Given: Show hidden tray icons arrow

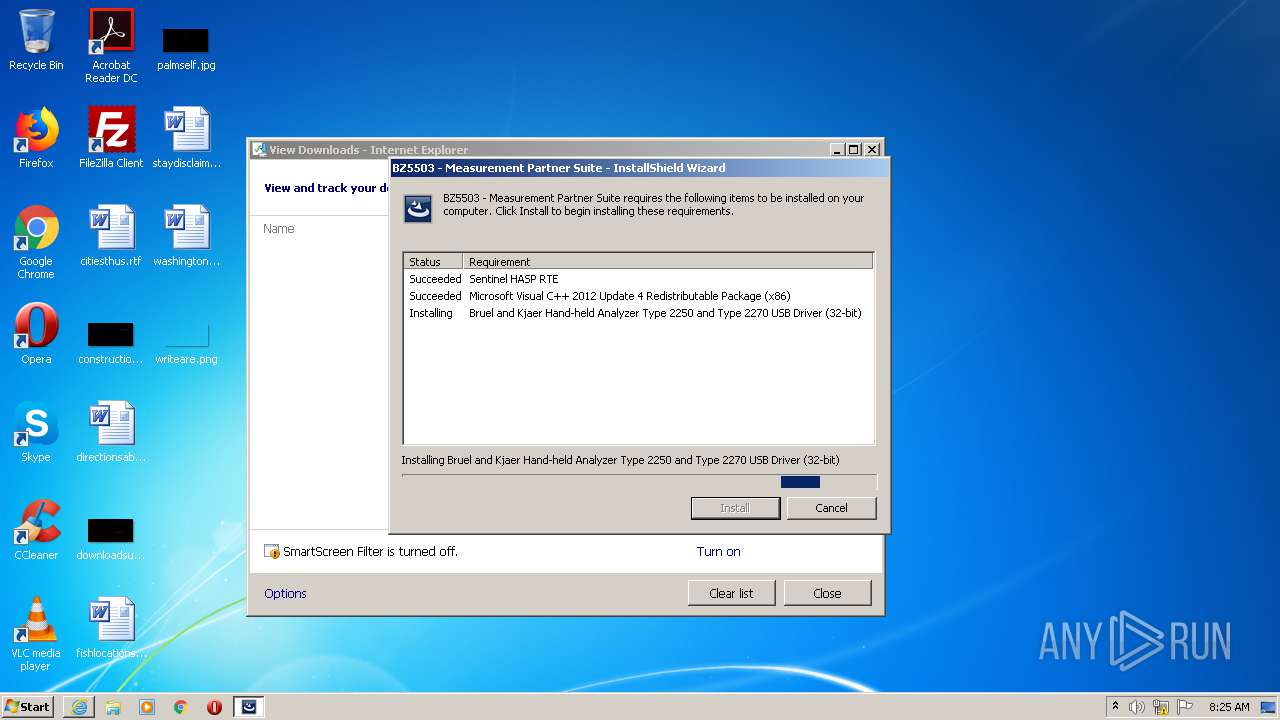Looking at the screenshot, I should click(1115, 707).
